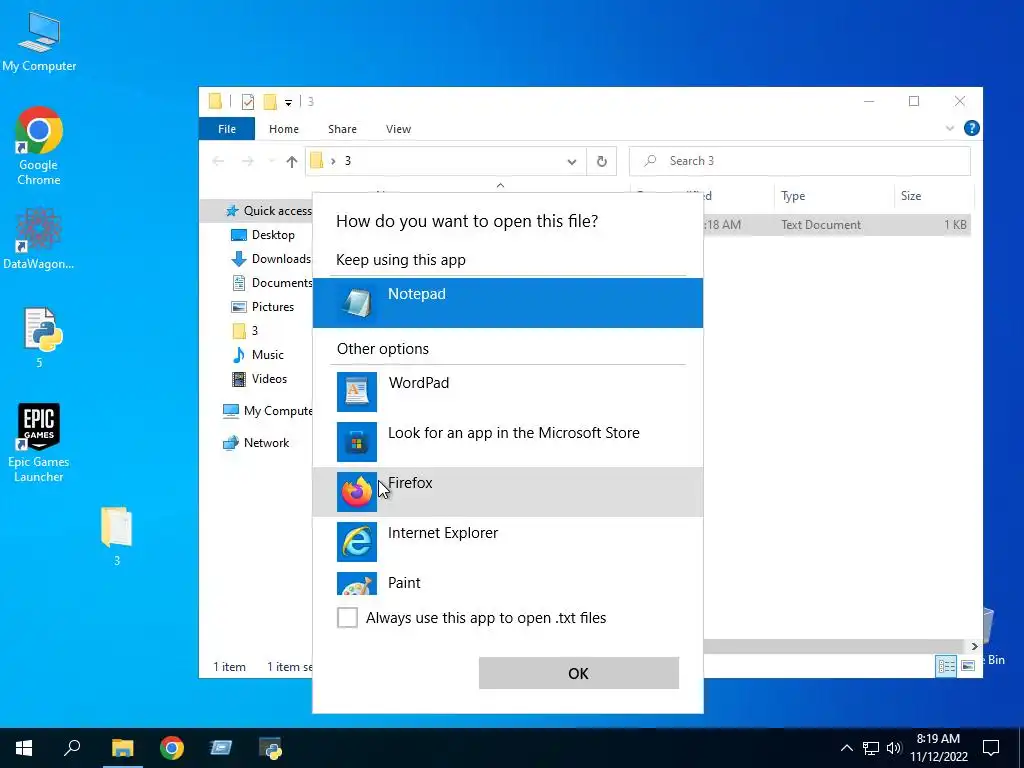
Task: Open the My Computer desktop icon
Action: click(x=39, y=42)
